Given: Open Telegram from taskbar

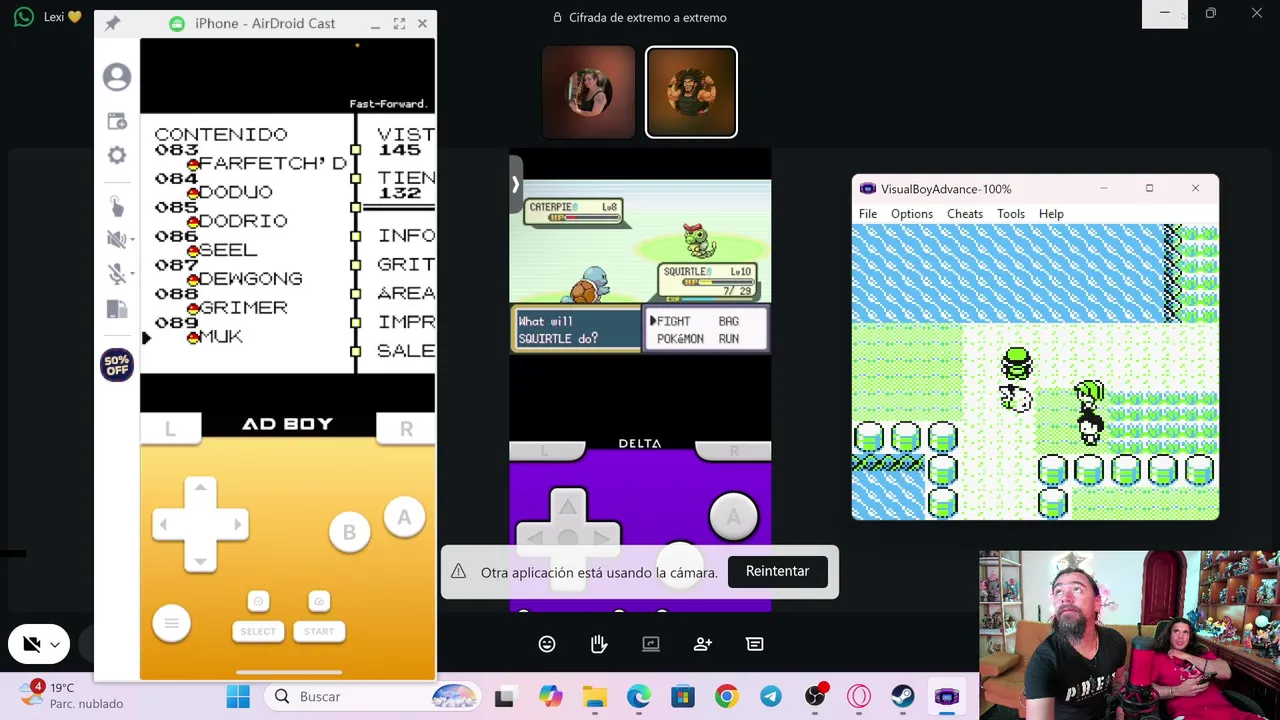Looking at the screenshot, I should 771,697.
